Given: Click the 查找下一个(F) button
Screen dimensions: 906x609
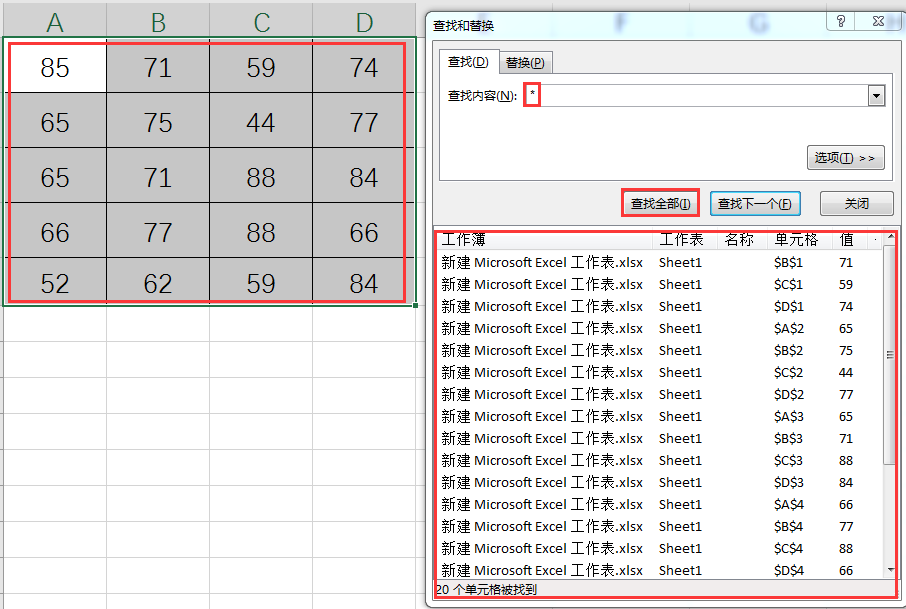Looking at the screenshot, I should pyautogui.click(x=755, y=203).
